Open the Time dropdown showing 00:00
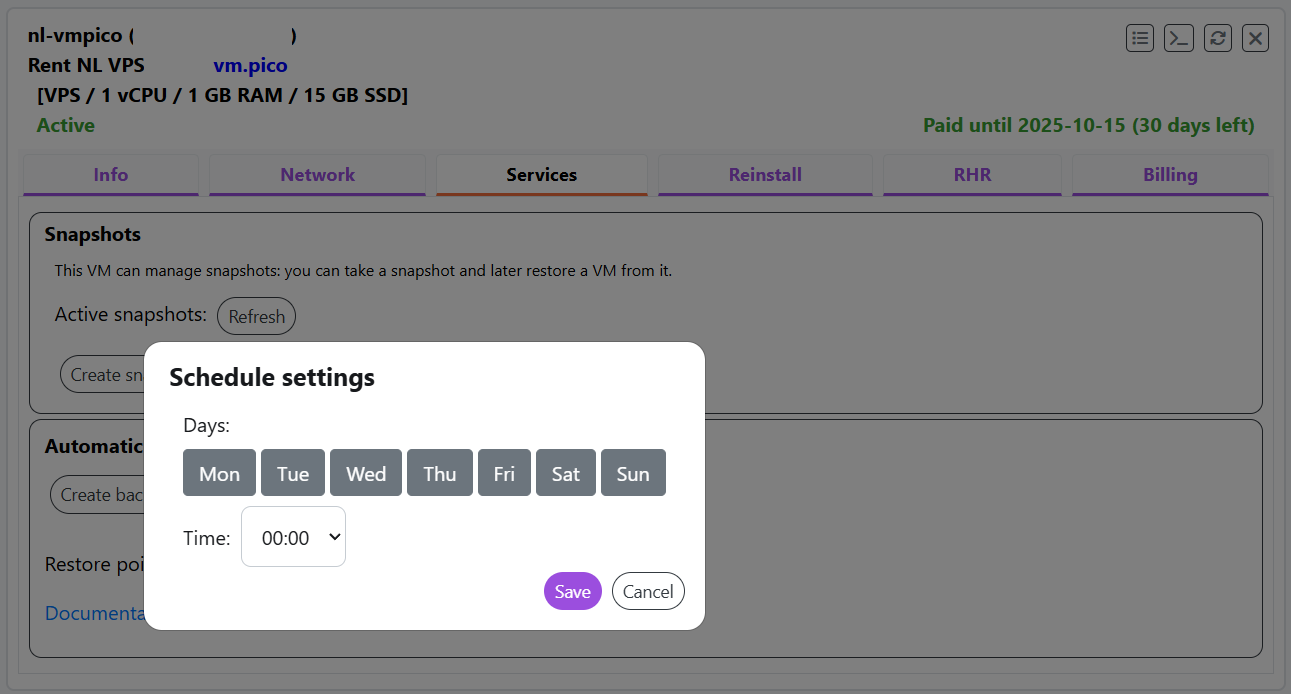This screenshot has width=1291, height=694. pyautogui.click(x=293, y=537)
